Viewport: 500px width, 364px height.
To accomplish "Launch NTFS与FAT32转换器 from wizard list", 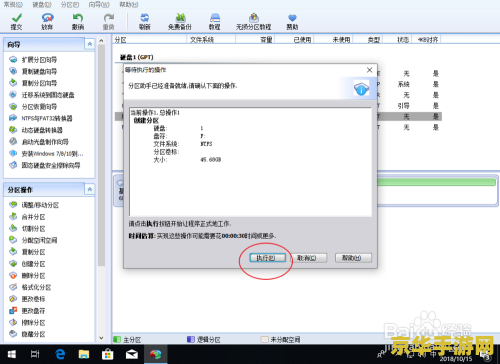I will point(46,118).
